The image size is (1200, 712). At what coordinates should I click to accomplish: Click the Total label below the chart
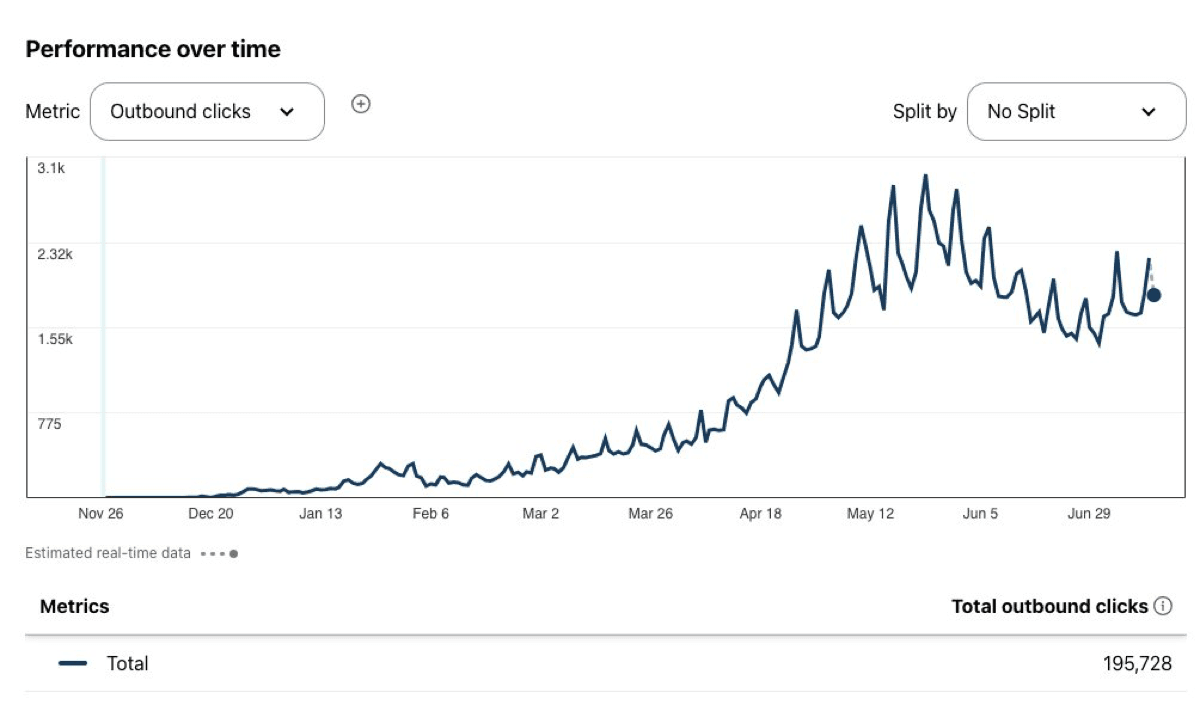coord(128,663)
